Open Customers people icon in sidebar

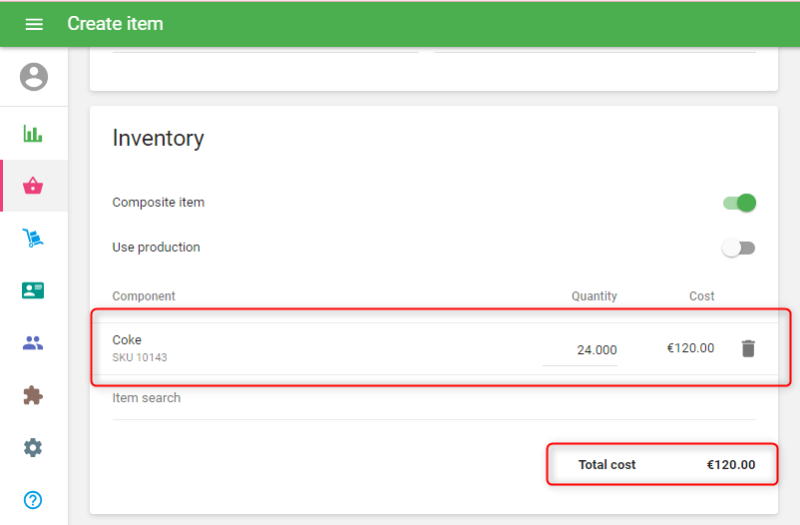point(34,343)
